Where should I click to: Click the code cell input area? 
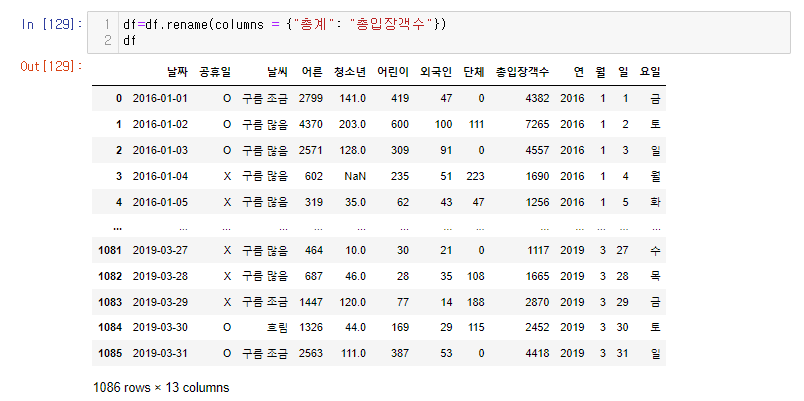click(438, 32)
